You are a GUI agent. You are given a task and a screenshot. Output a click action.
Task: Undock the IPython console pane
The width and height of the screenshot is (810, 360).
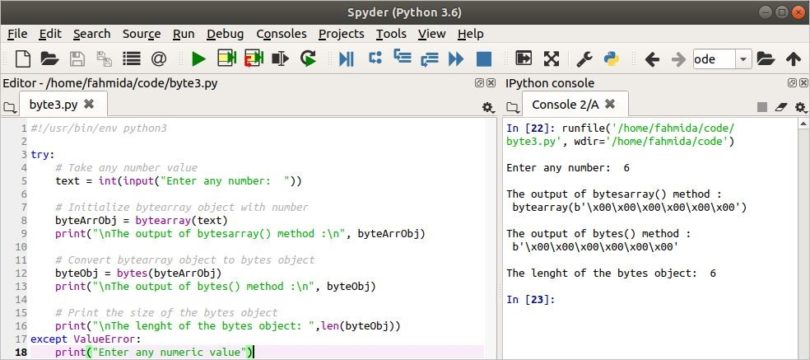click(792, 83)
